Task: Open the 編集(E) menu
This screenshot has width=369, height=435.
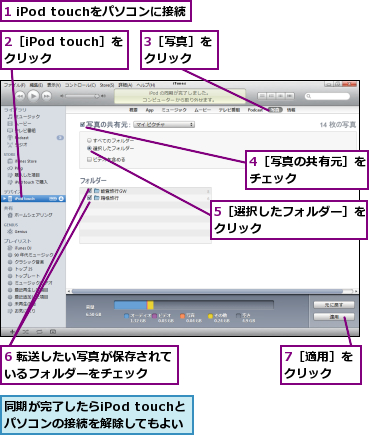Action: click(36, 85)
